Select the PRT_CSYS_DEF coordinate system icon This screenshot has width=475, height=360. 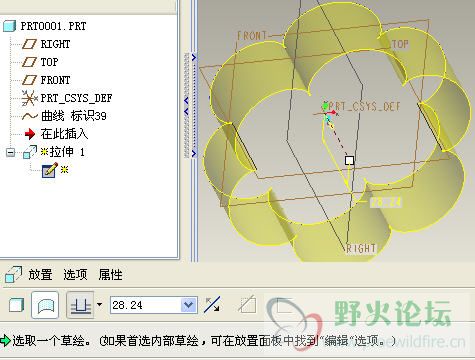30,98
